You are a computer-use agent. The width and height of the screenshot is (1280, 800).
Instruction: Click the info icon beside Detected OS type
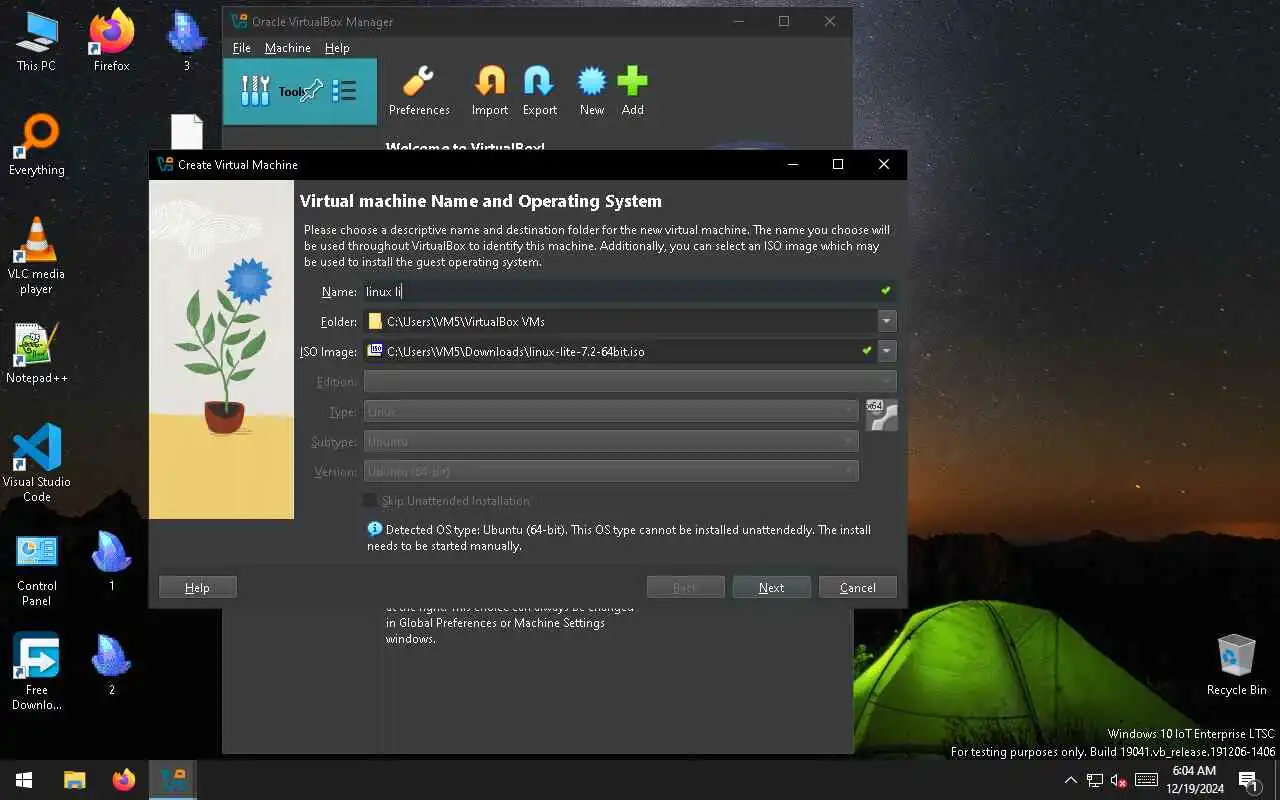pos(374,529)
